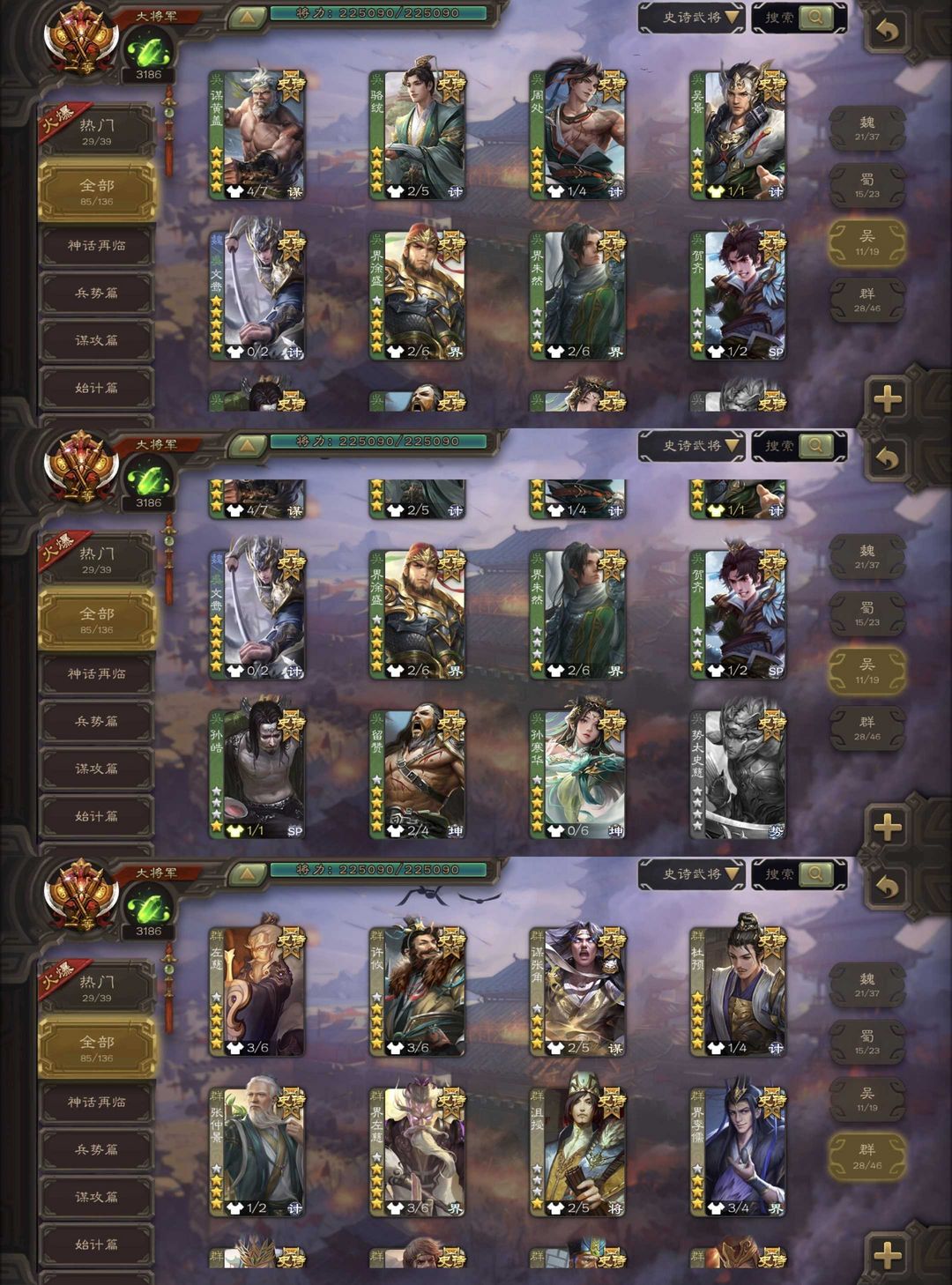Open the 留赞 hero card

417,773
